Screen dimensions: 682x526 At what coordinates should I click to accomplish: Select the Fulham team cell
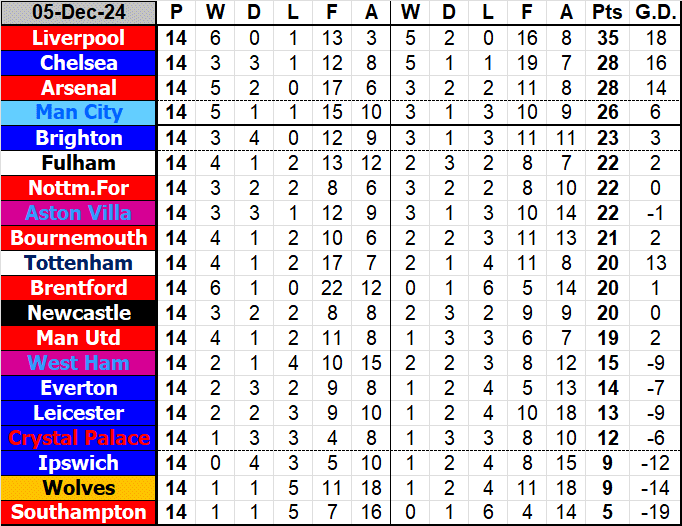click(79, 163)
